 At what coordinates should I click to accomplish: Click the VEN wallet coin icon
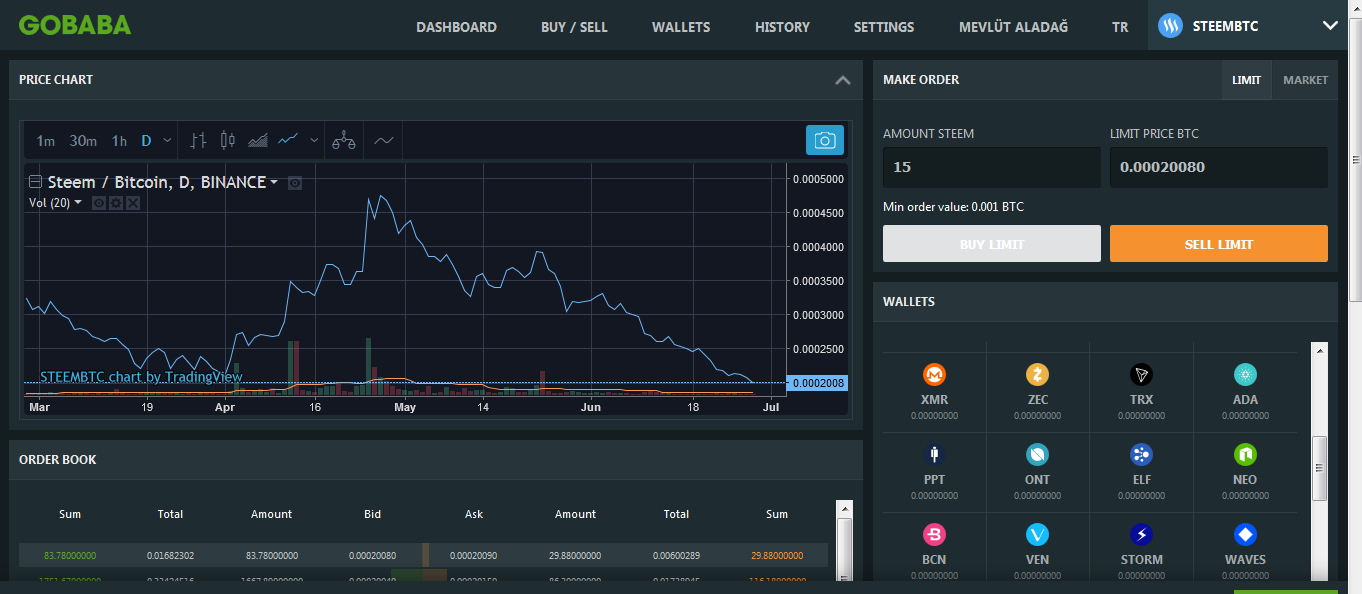point(1038,535)
